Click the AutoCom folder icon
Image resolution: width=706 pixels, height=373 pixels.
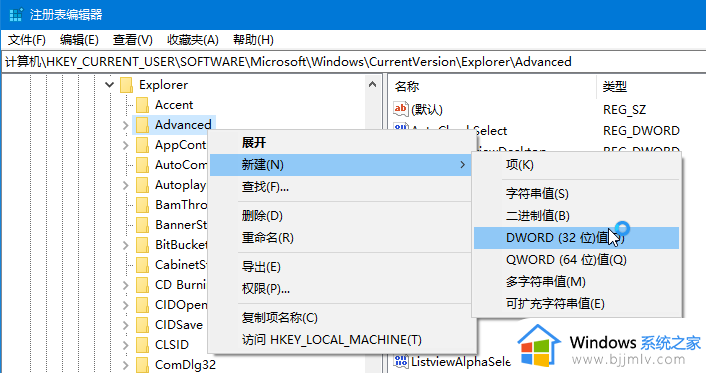(x=142, y=164)
